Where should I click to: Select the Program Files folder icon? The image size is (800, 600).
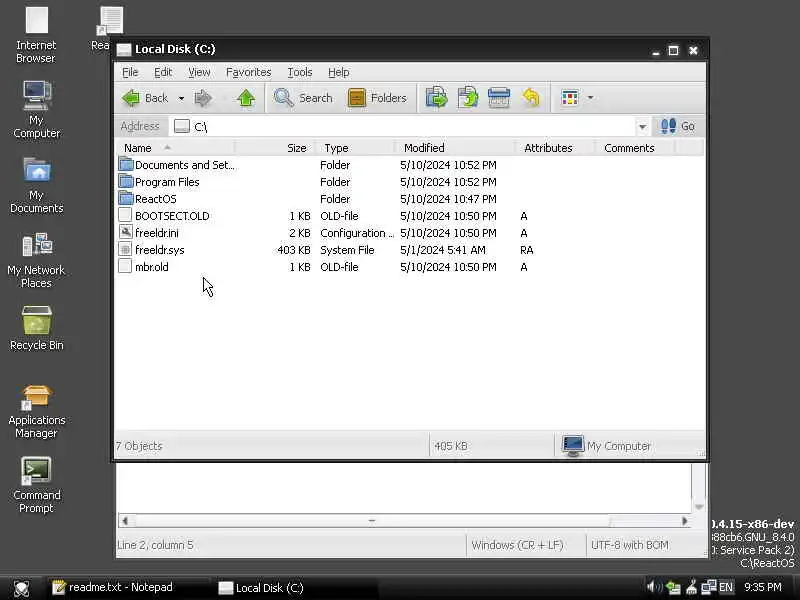(126, 182)
